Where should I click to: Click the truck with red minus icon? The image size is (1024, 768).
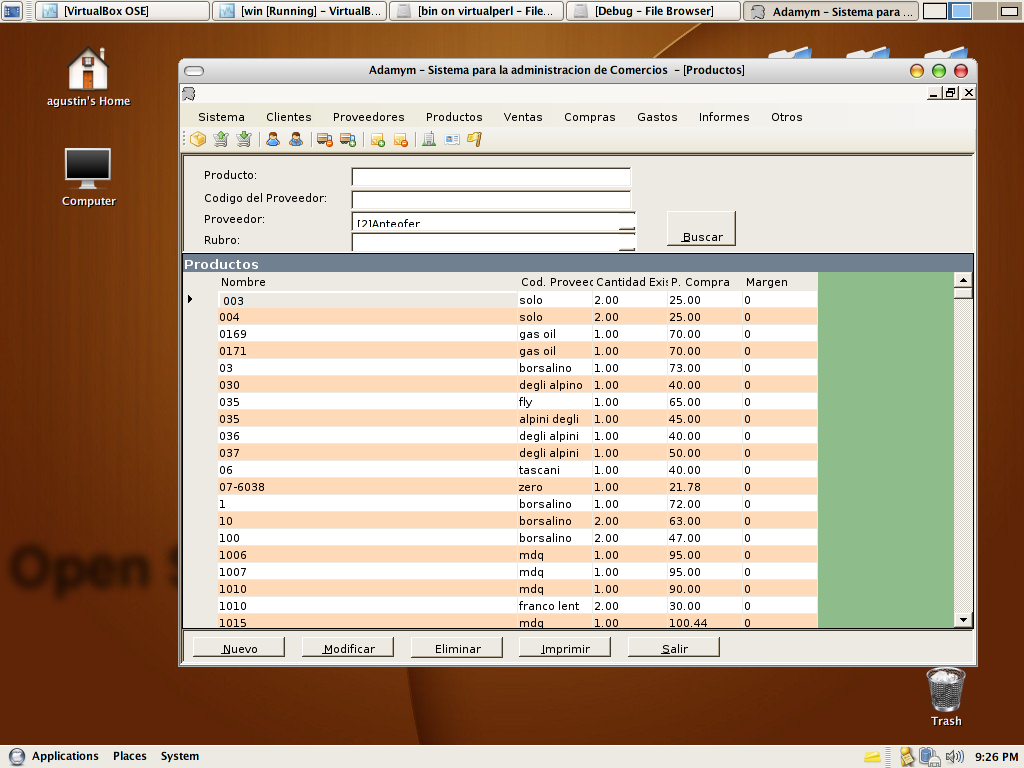tap(325, 139)
